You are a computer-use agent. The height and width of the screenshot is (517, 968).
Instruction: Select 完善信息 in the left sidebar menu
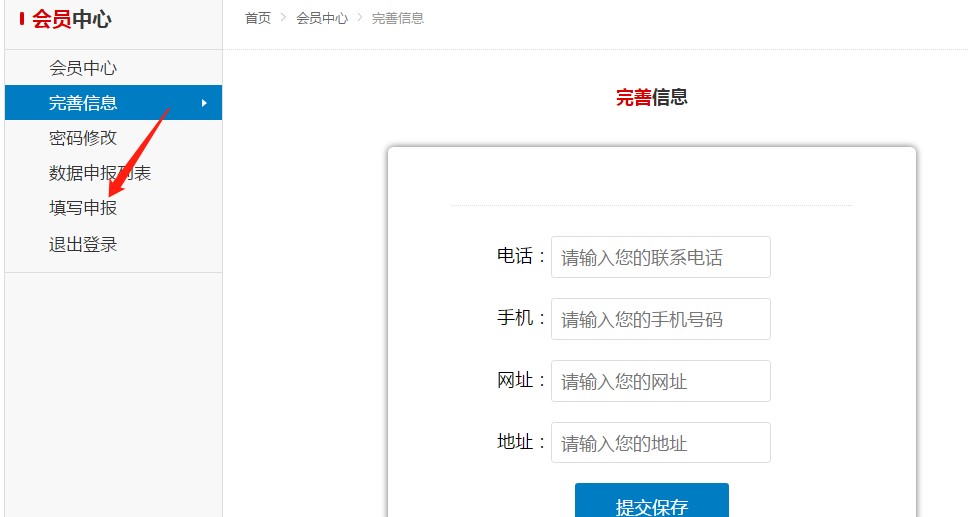pyautogui.click(x=83, y=103)
